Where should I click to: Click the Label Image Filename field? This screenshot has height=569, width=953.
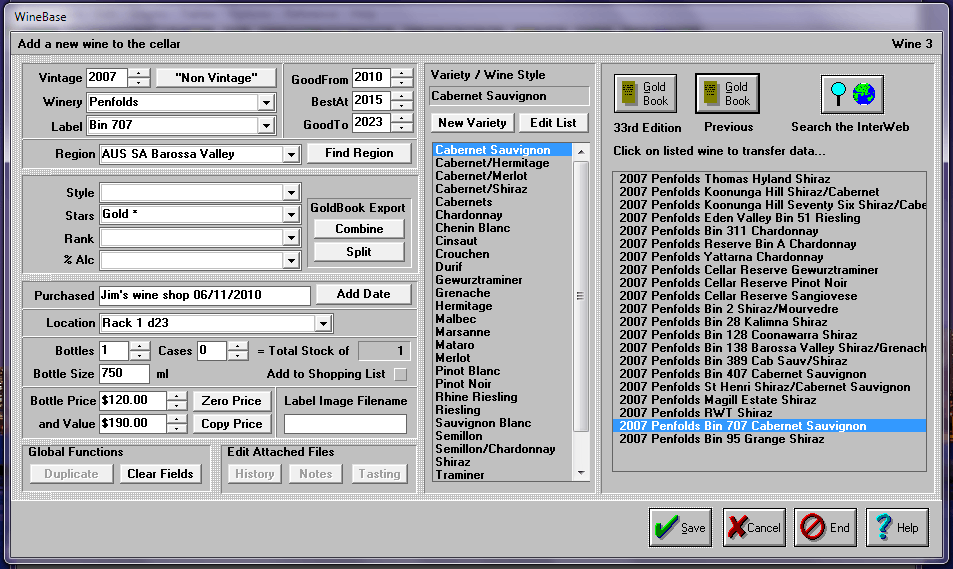pos(345,424)
